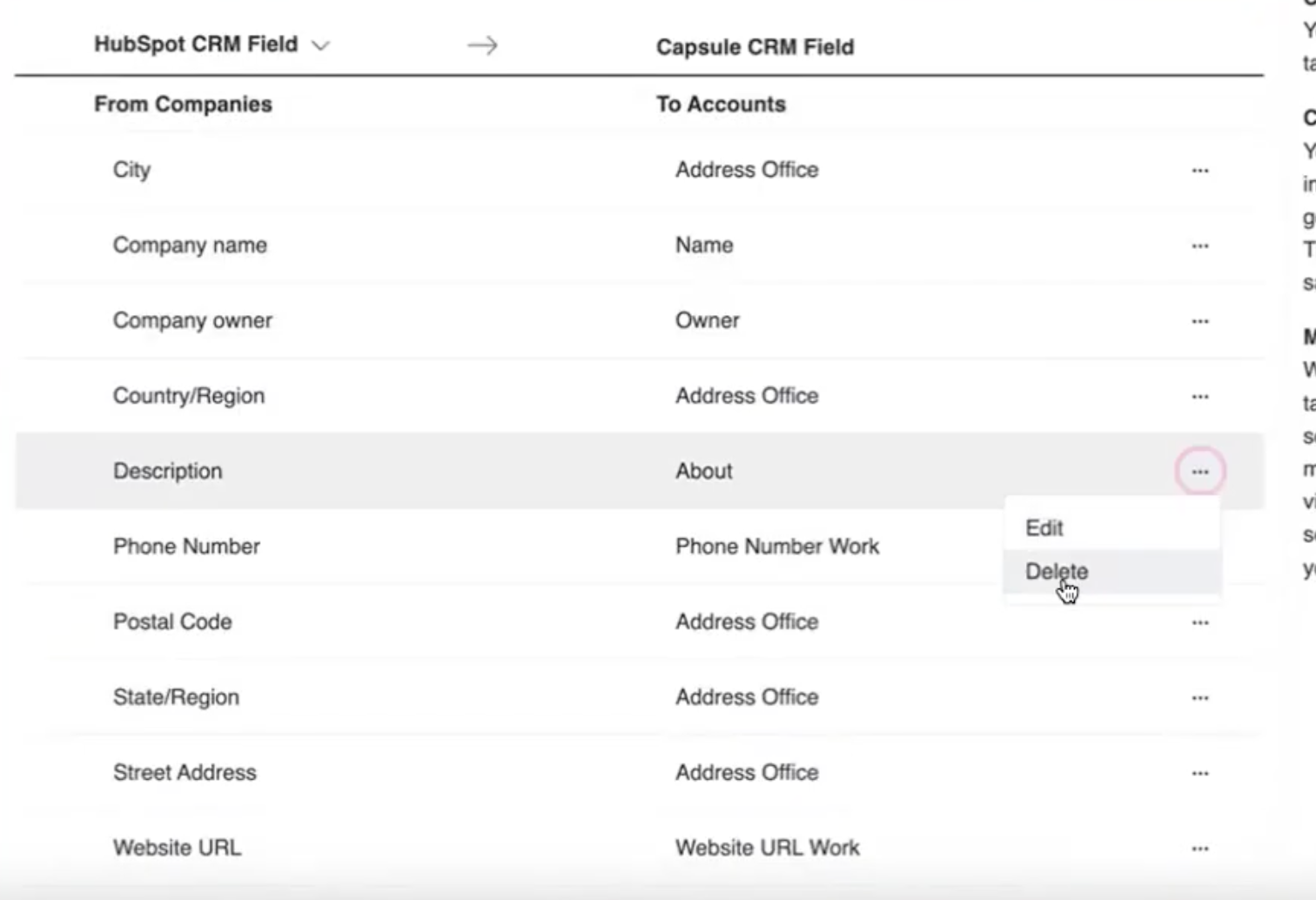Image resolution: width=1316 pixels, height=900 pixels.
Task: Select the Country/Region field
Action: tap(189, 396)
